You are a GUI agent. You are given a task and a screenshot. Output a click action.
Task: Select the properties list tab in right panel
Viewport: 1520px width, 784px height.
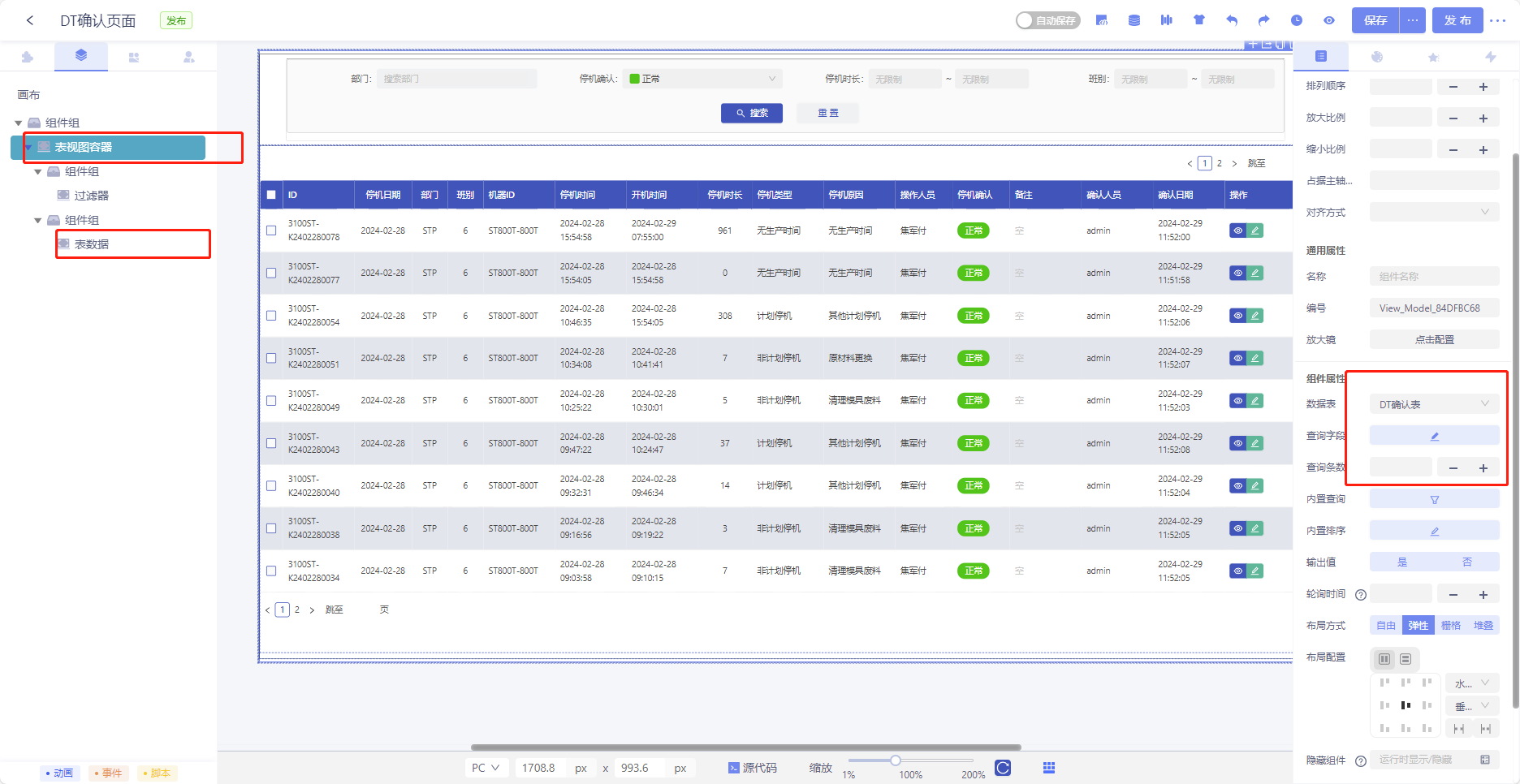pyautogui.click(x=1321, y=56)
